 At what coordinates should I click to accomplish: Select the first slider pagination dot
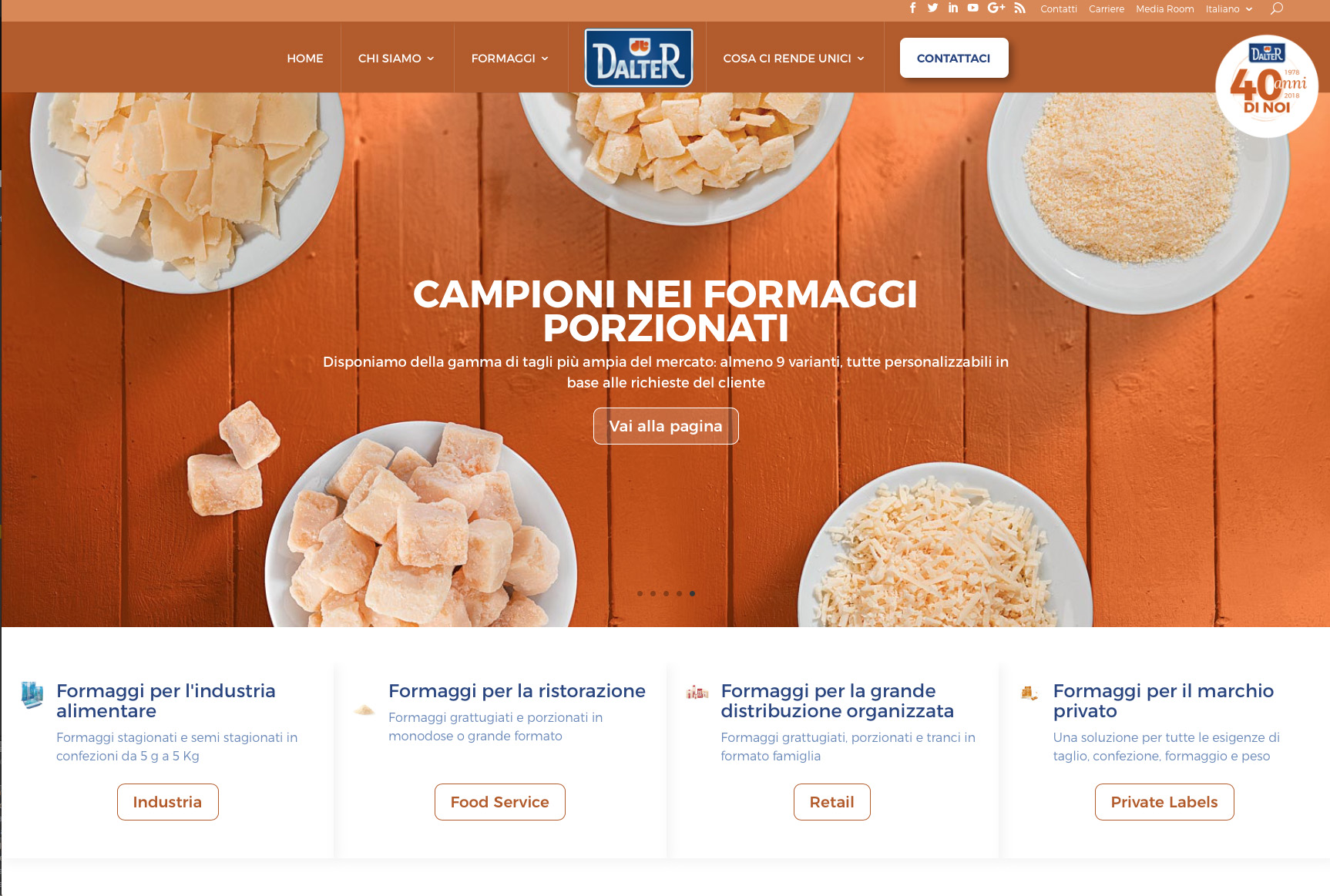[640, 593]
